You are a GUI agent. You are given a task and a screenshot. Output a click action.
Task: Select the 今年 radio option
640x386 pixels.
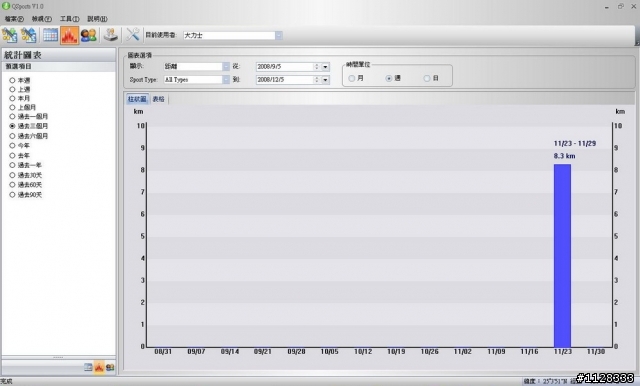pyautogui.click(x=20, y=146)
